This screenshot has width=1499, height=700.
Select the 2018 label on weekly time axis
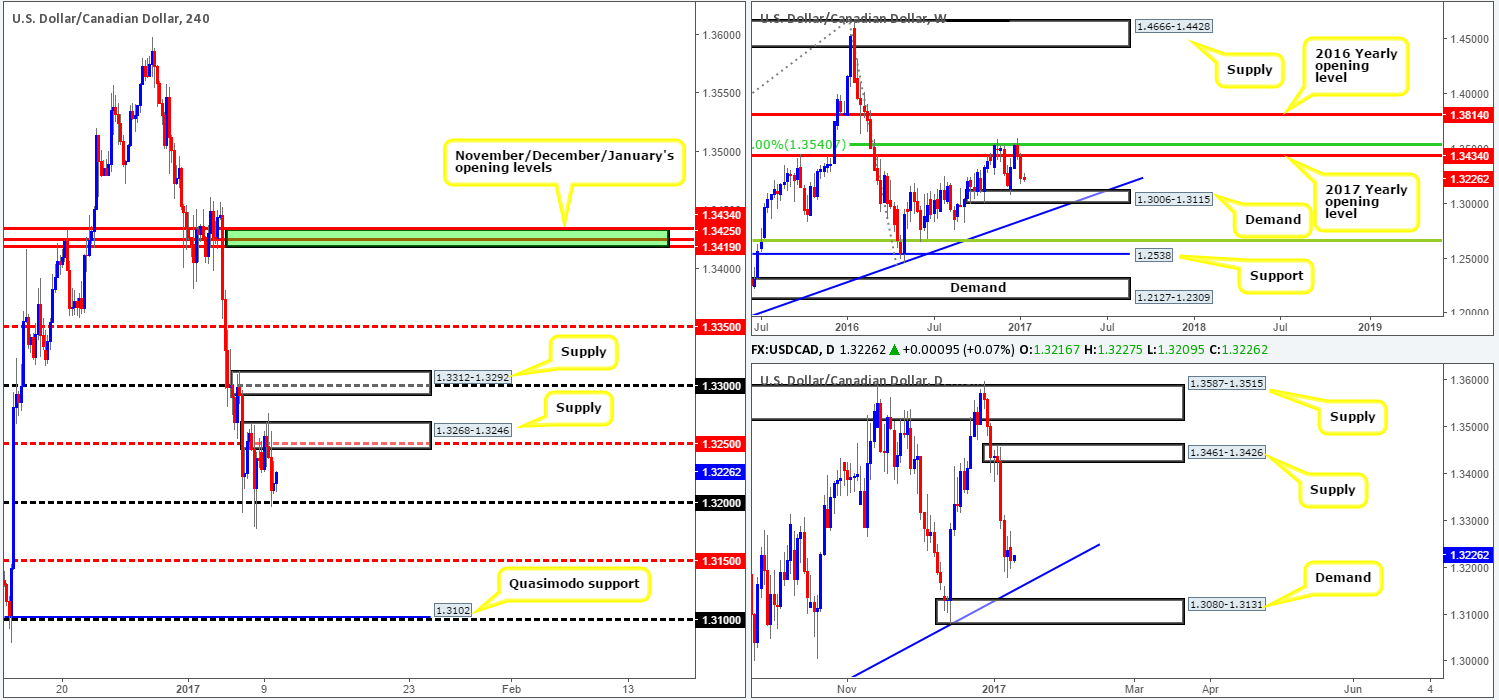(x=1192, y=325)
